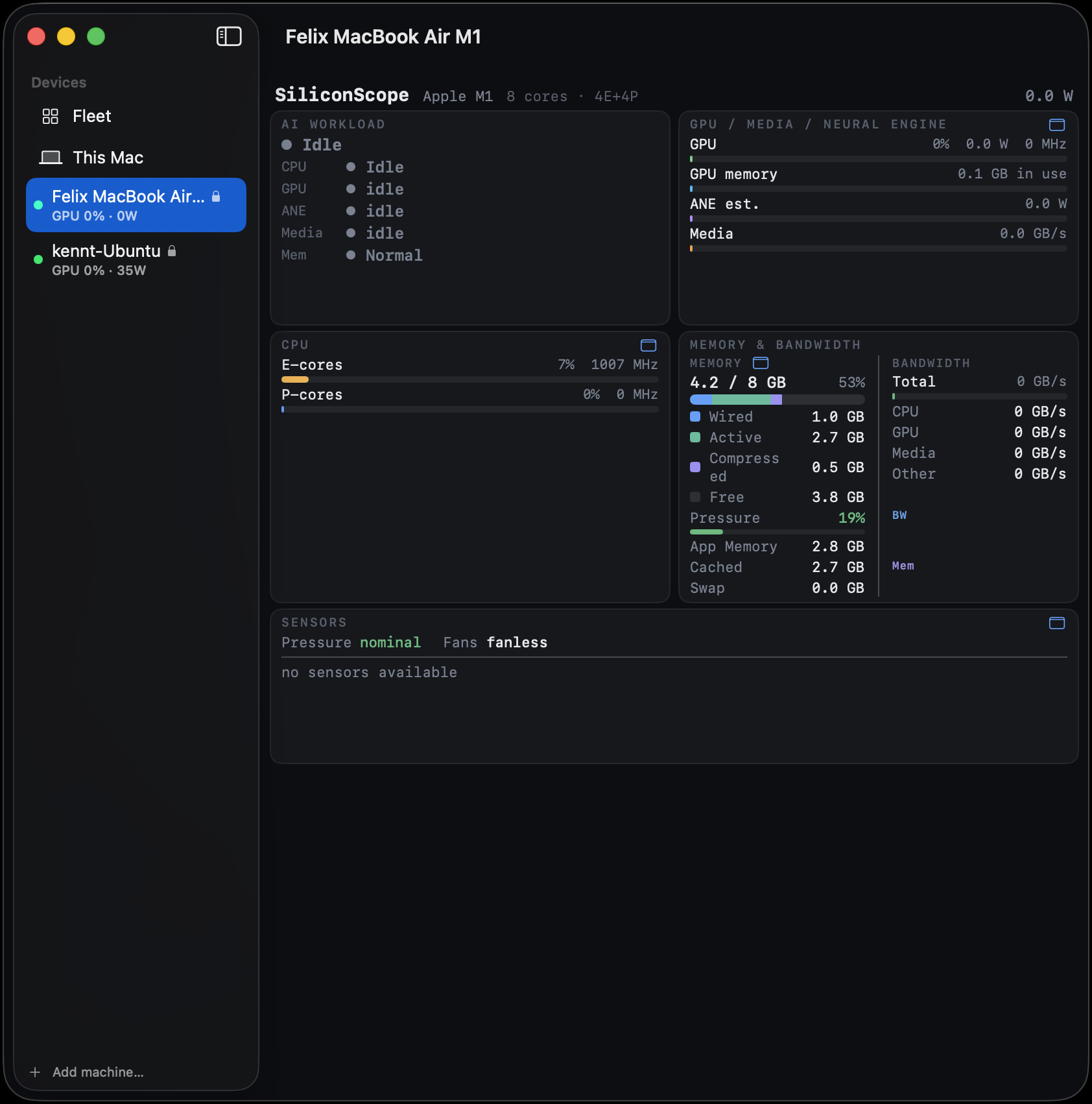Click the Felix MacBook Air M1 window title
This screenshot has height=1104, width=1092.
tap(383, 36)
